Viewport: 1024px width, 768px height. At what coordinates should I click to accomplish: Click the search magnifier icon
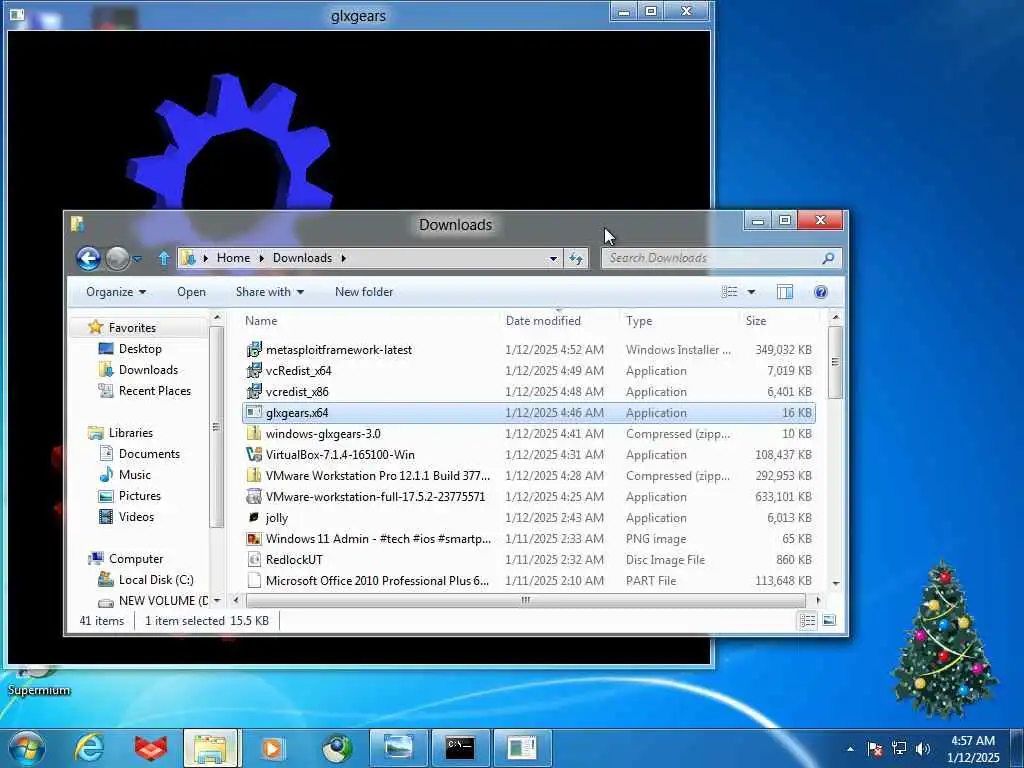[828, 258]
